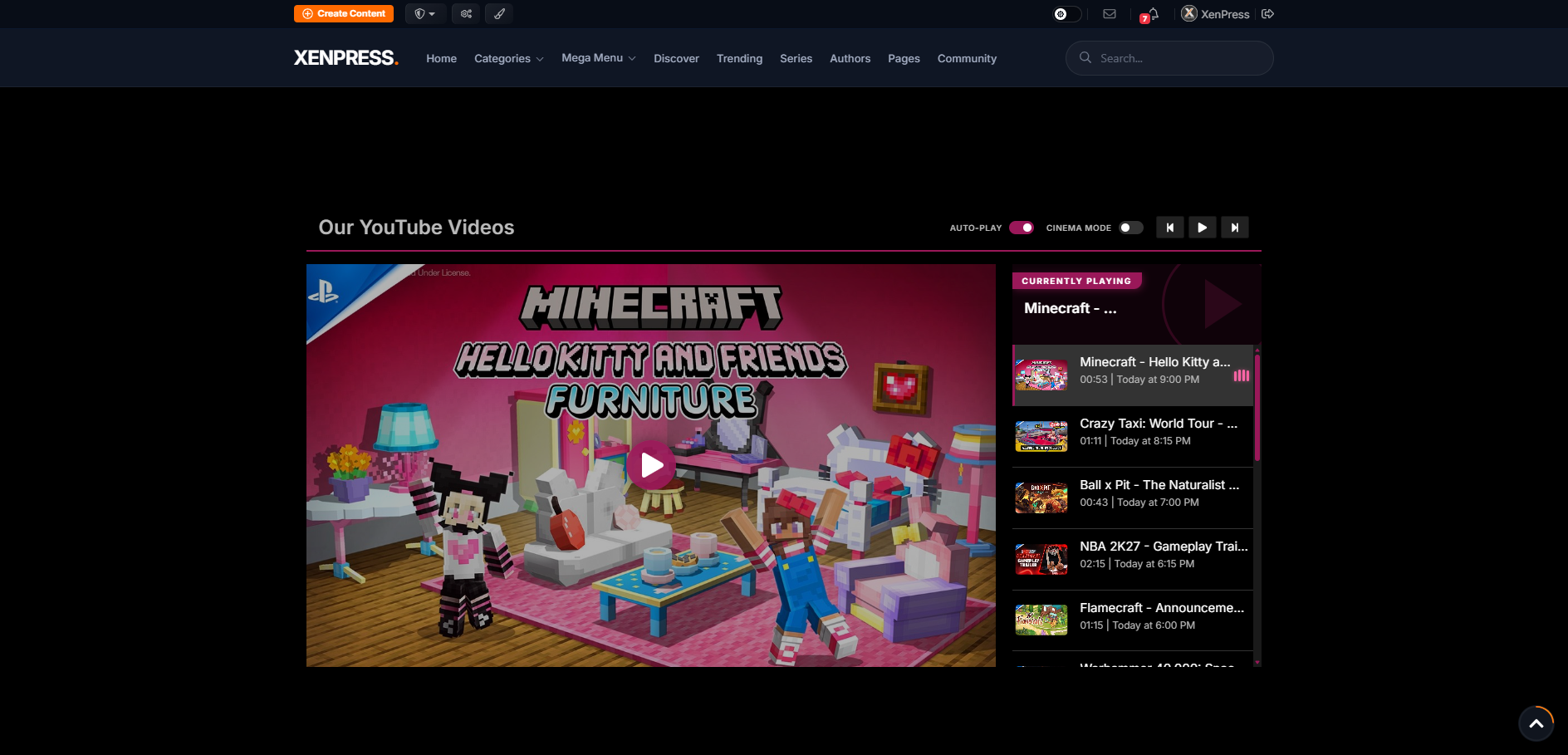The height and width of the screenshot is (755, 1568).
Task: Click the paintbrush style customizer icon
Action: (x=499, y=13)
